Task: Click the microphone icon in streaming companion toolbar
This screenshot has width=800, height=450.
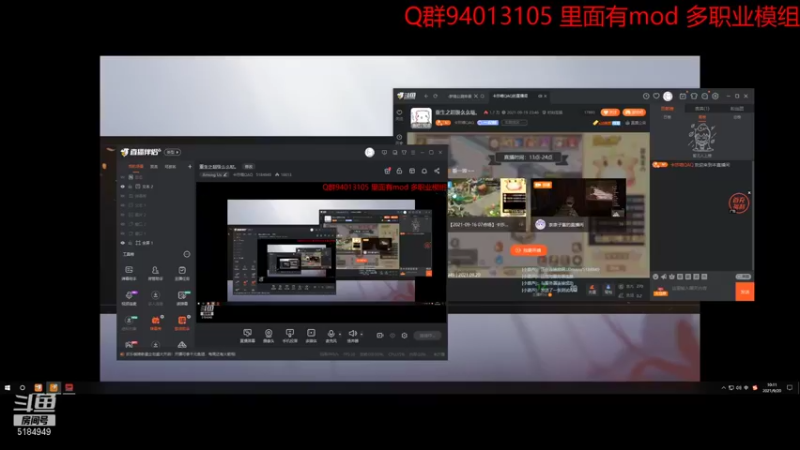Action: (x=331, y=333)
